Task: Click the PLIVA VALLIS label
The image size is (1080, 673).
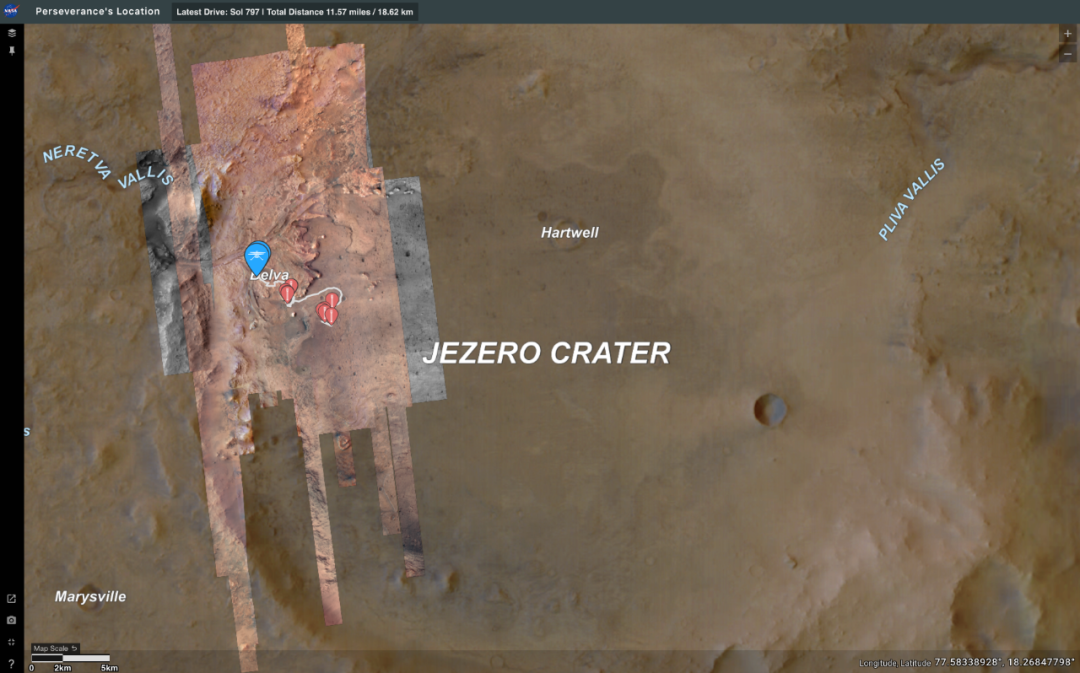Action: (x=911, y=199)
